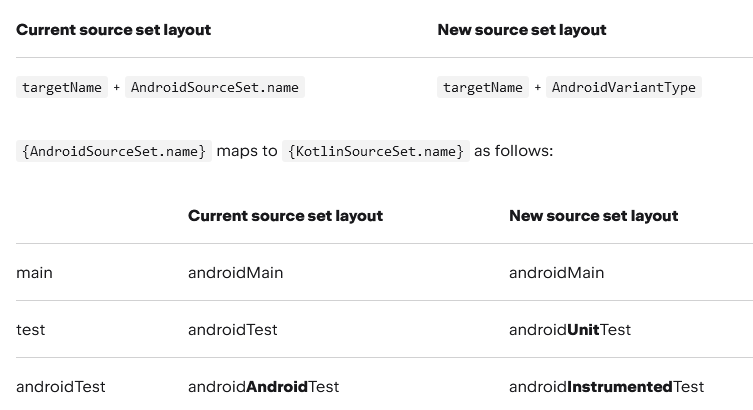753x410 pixels.
Task: Click second table's 'Current source set layout' header
Action: click(286, 216)
